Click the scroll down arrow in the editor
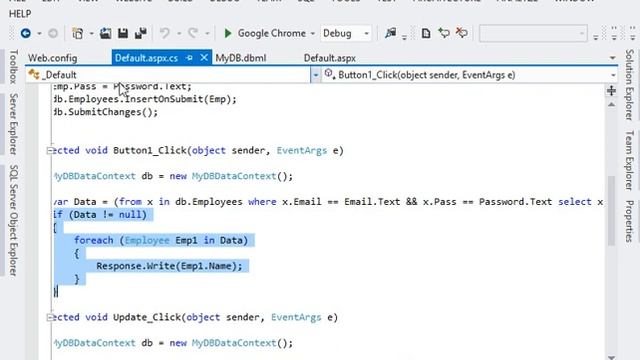The width and height of the screenshot is (640, 360). [x=611, y=357]
